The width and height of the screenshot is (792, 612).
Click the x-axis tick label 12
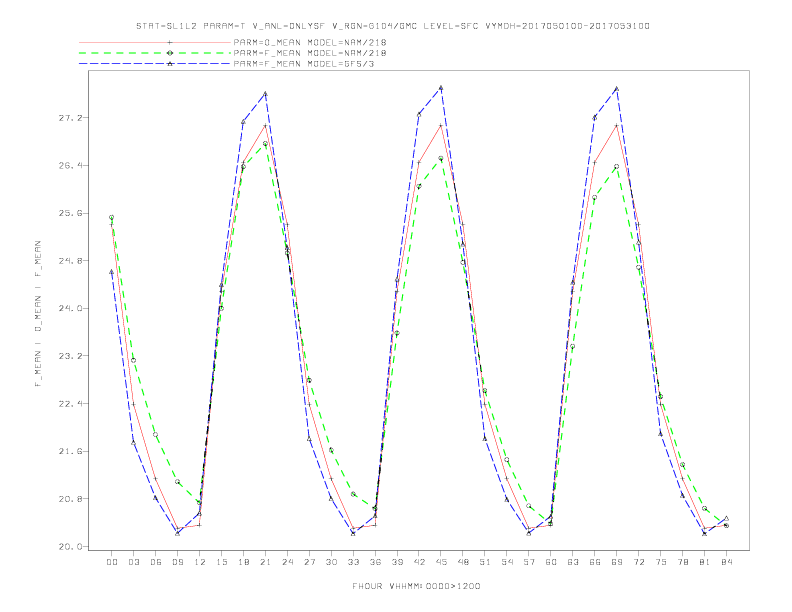pyautogui.click(x=200, y=562)
